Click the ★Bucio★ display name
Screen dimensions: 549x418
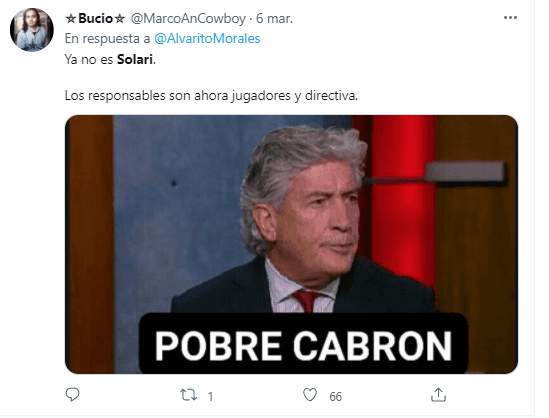[95, 18]
